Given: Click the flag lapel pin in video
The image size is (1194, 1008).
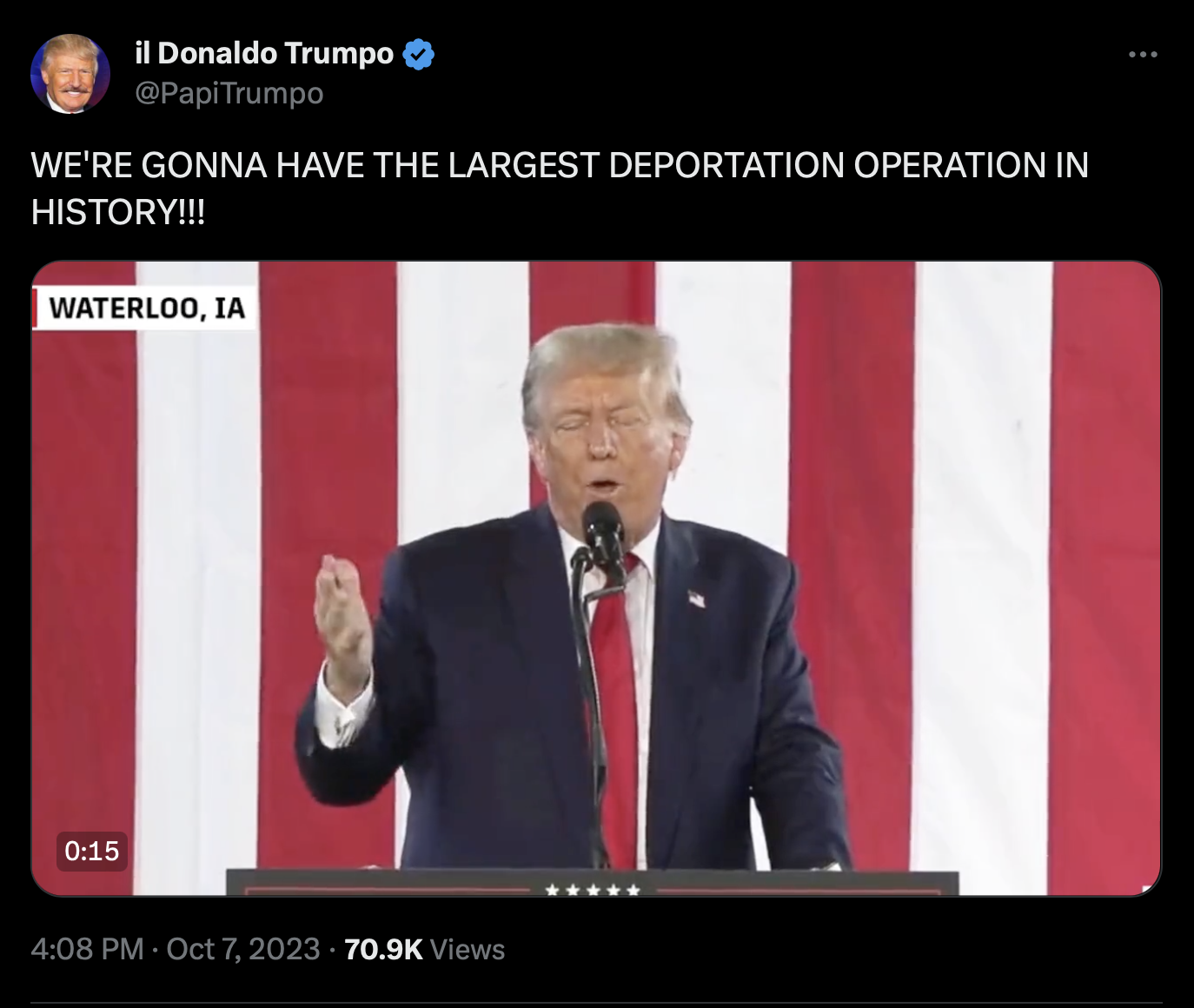Looking at the screenshot, I should [x=696, y=598].
